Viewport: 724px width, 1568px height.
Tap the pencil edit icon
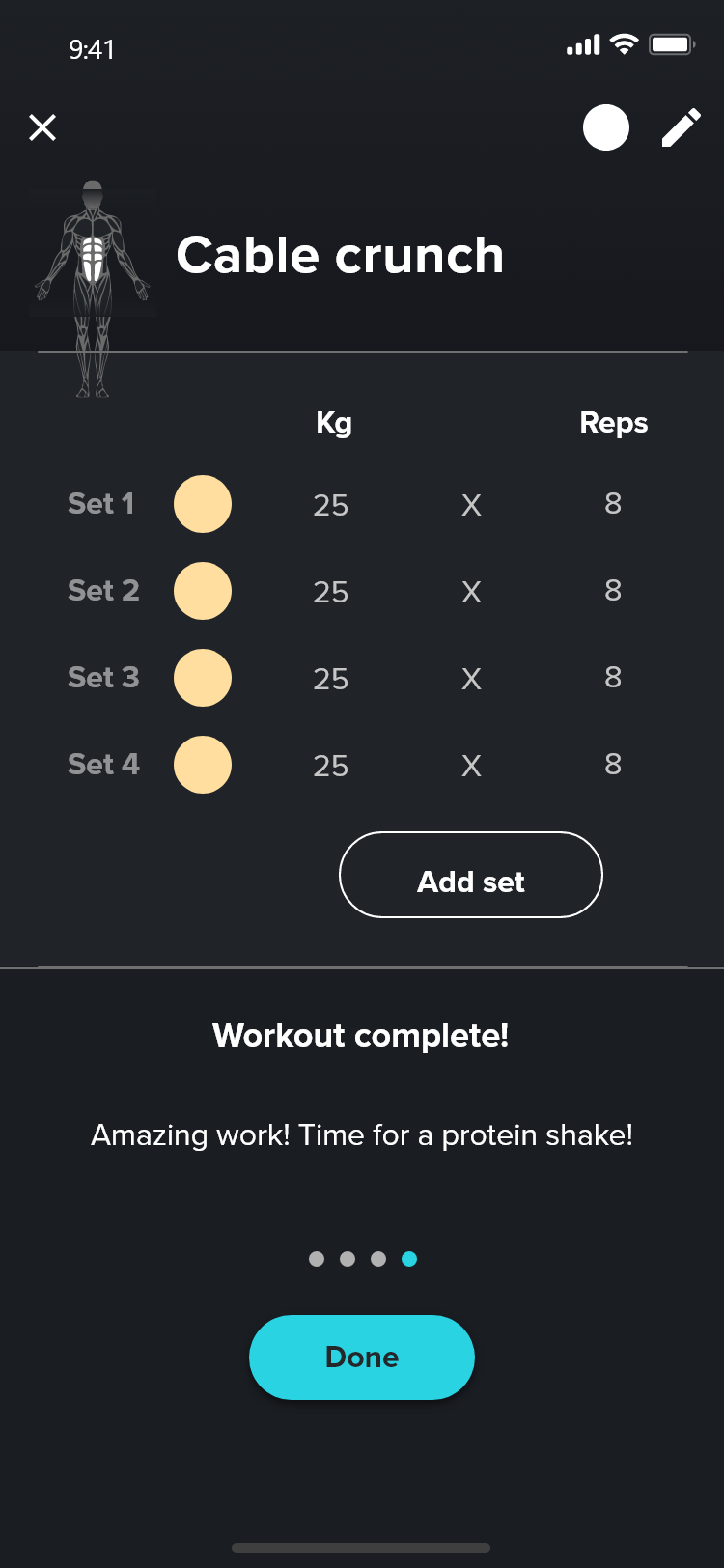681,127
